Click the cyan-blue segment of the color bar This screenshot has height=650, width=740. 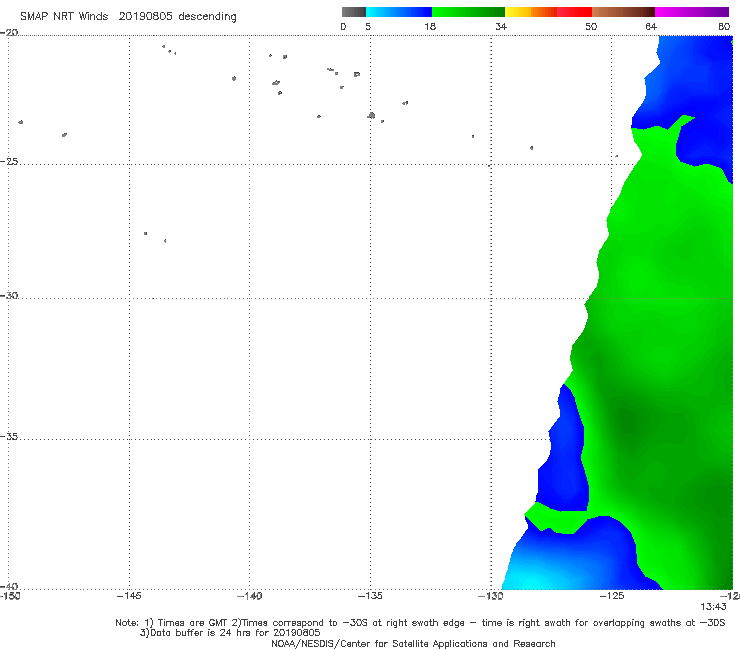(399, 12)
